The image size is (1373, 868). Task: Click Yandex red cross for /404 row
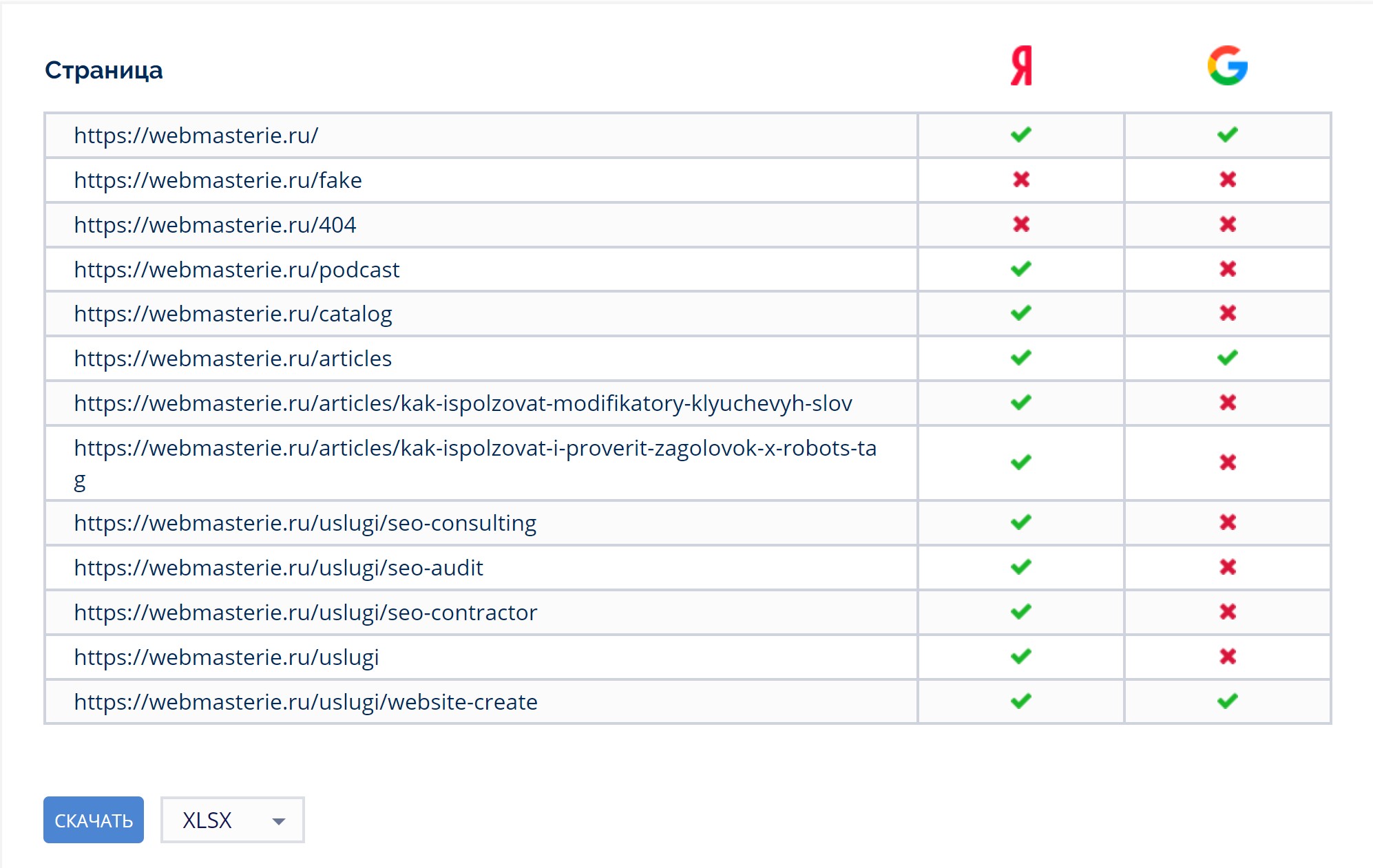[1021, 224]
